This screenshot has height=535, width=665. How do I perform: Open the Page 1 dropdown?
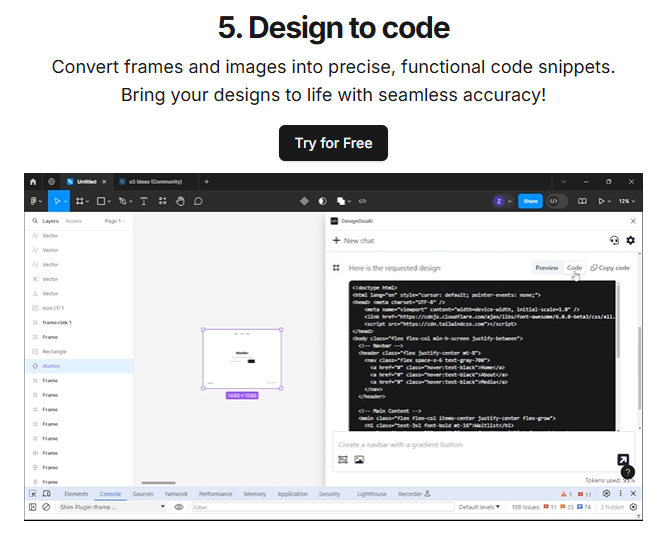(115, 221)
